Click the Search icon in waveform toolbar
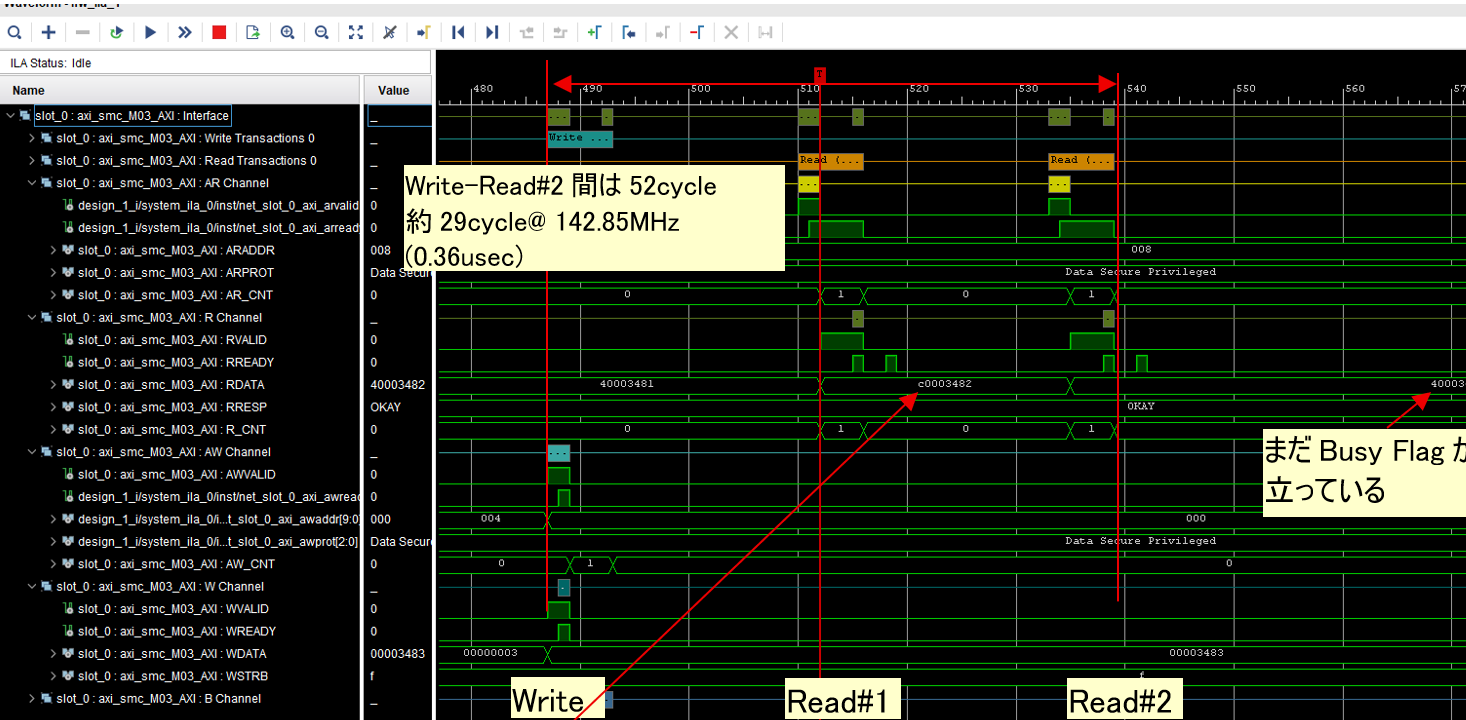 click(14, 32)
